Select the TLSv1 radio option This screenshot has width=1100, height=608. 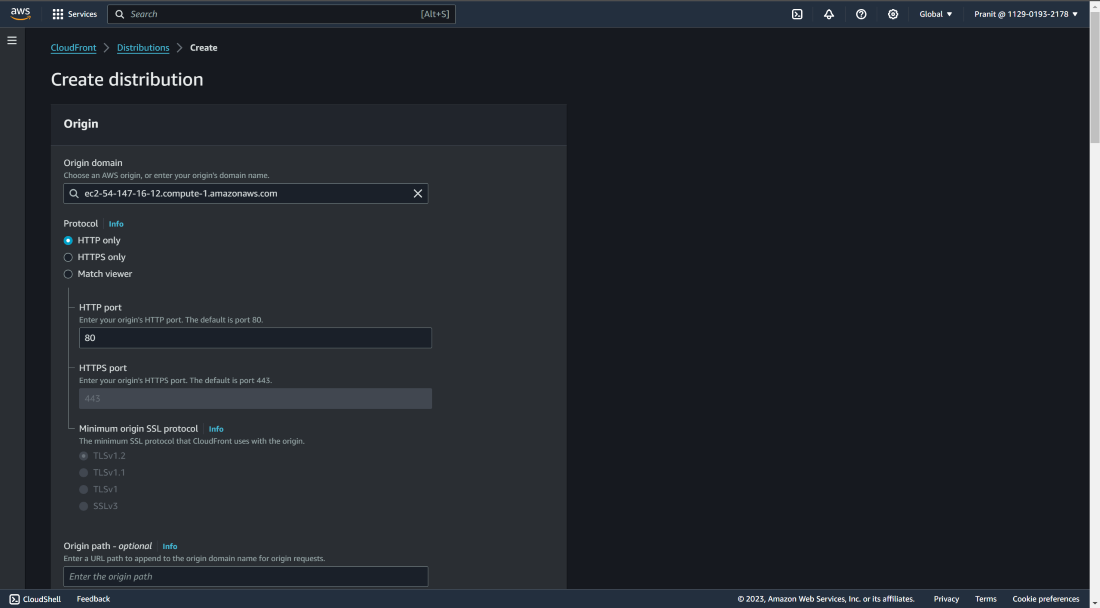click(x=83, y=489)
